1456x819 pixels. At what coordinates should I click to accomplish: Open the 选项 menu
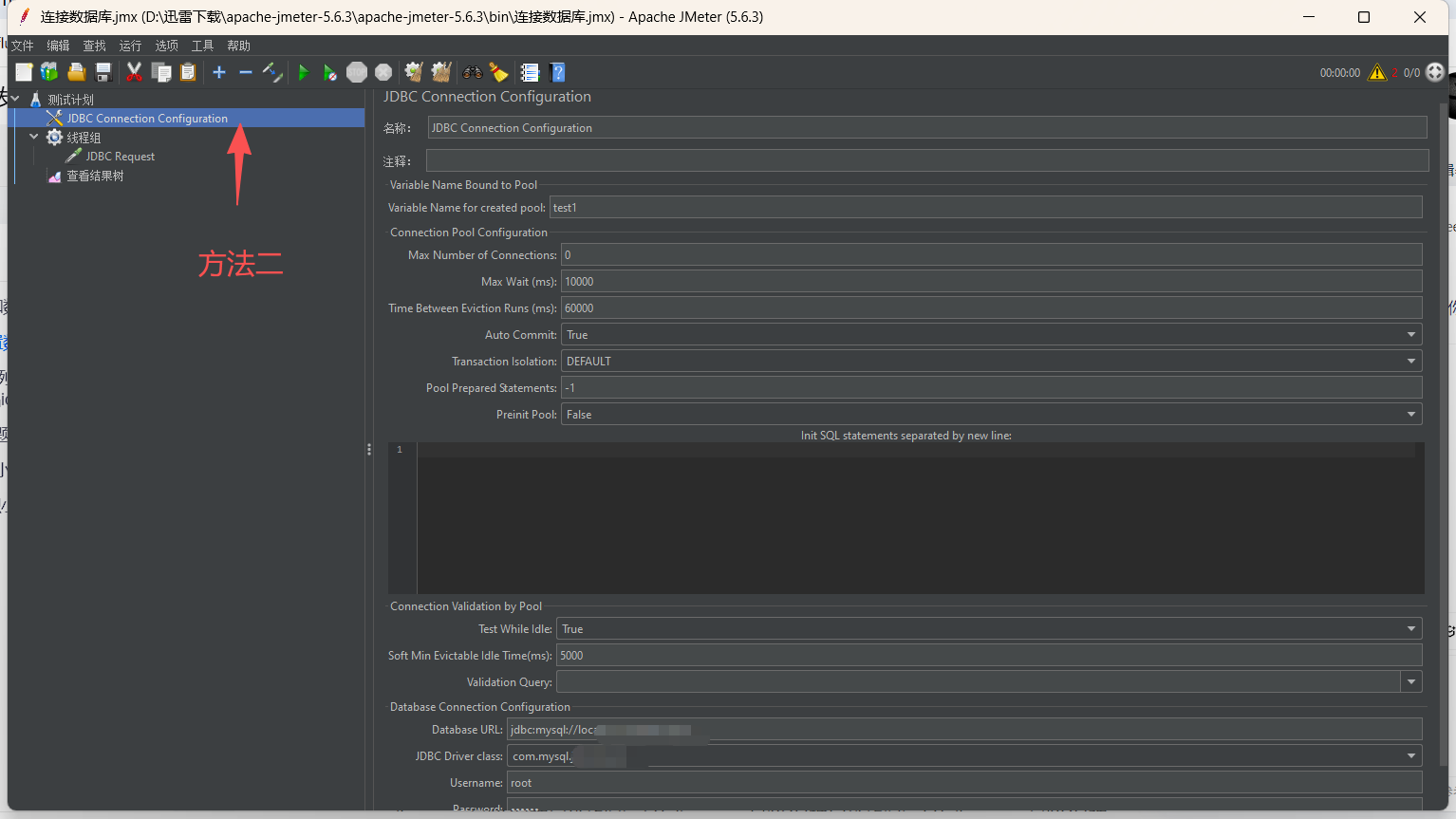point(167,46)
